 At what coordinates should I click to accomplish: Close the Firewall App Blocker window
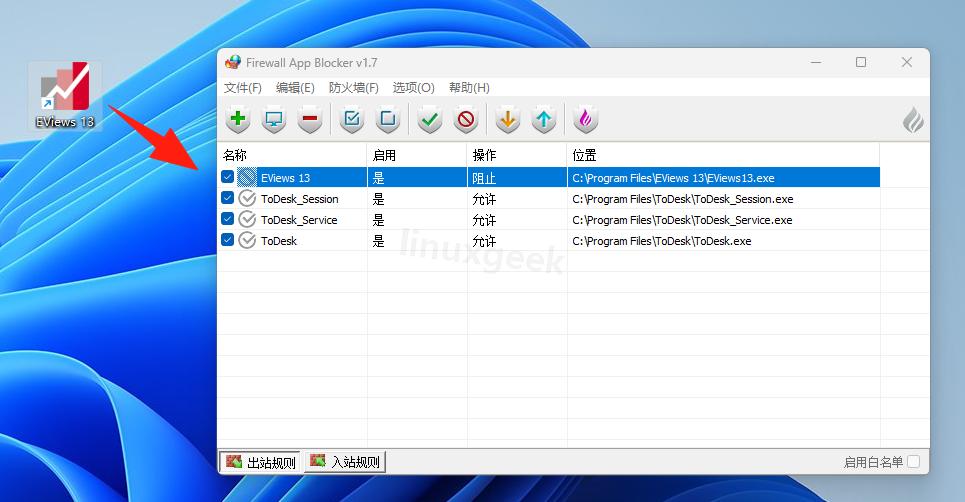pyautogui.click(x=907, y=62)
